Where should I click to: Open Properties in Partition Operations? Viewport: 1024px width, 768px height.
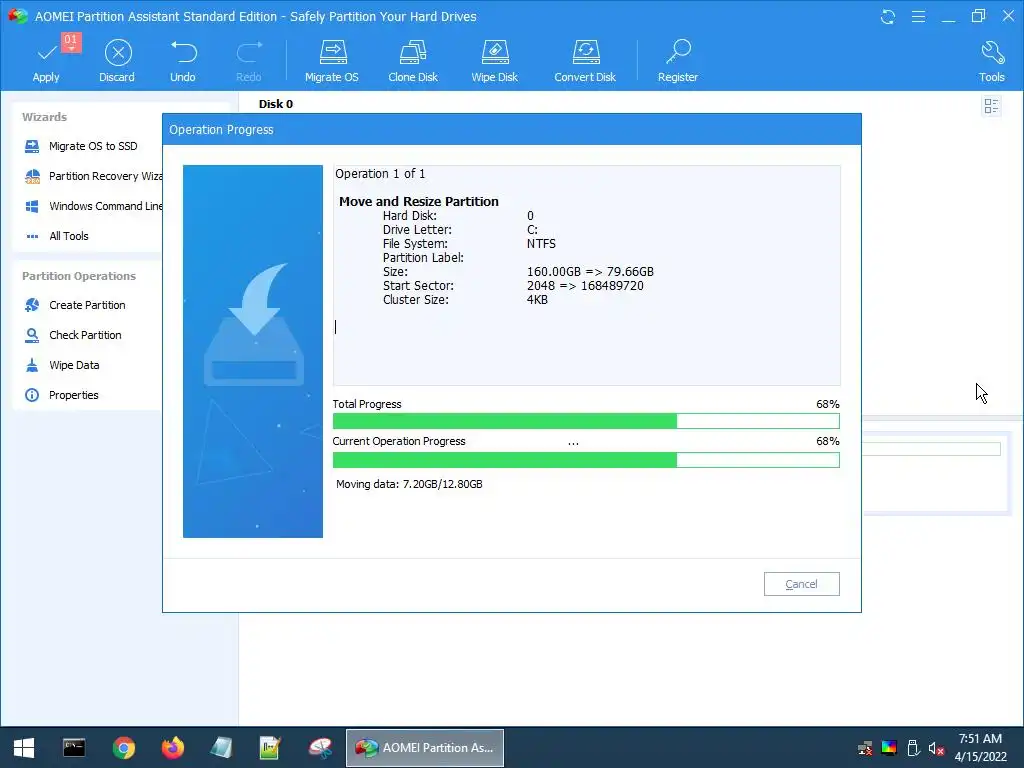61,395
